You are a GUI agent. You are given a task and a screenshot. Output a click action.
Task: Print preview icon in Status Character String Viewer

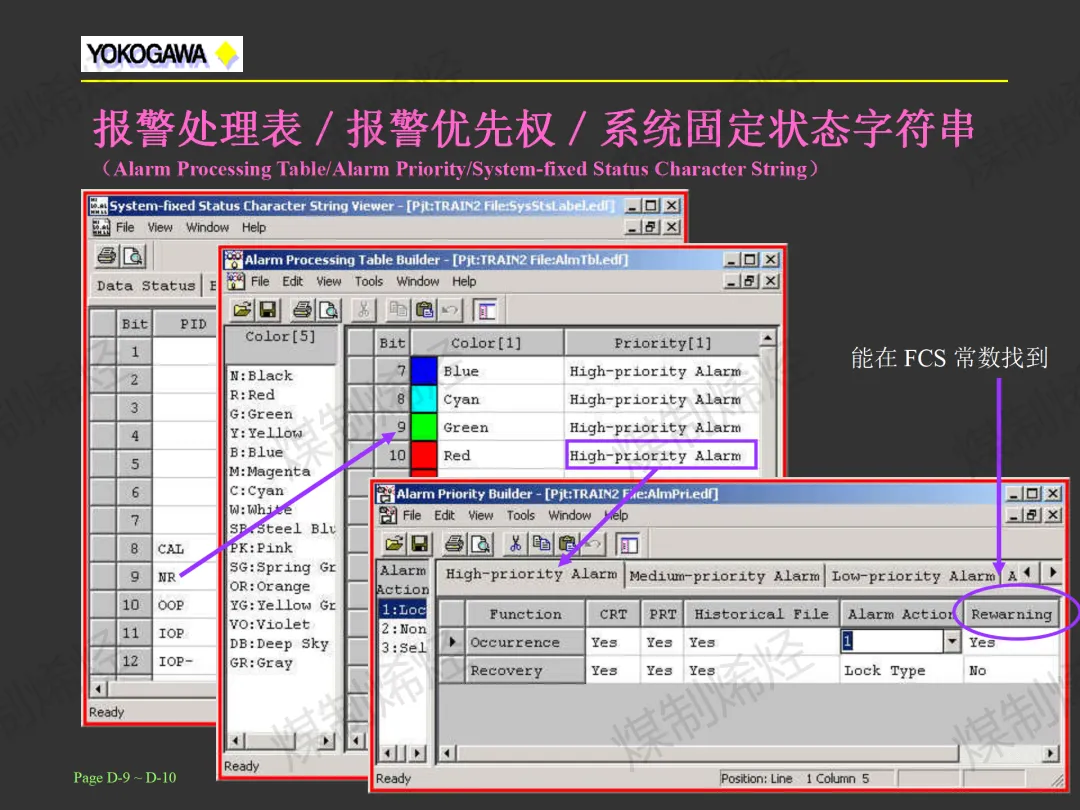pyautogui.click(x=133, y=256)
